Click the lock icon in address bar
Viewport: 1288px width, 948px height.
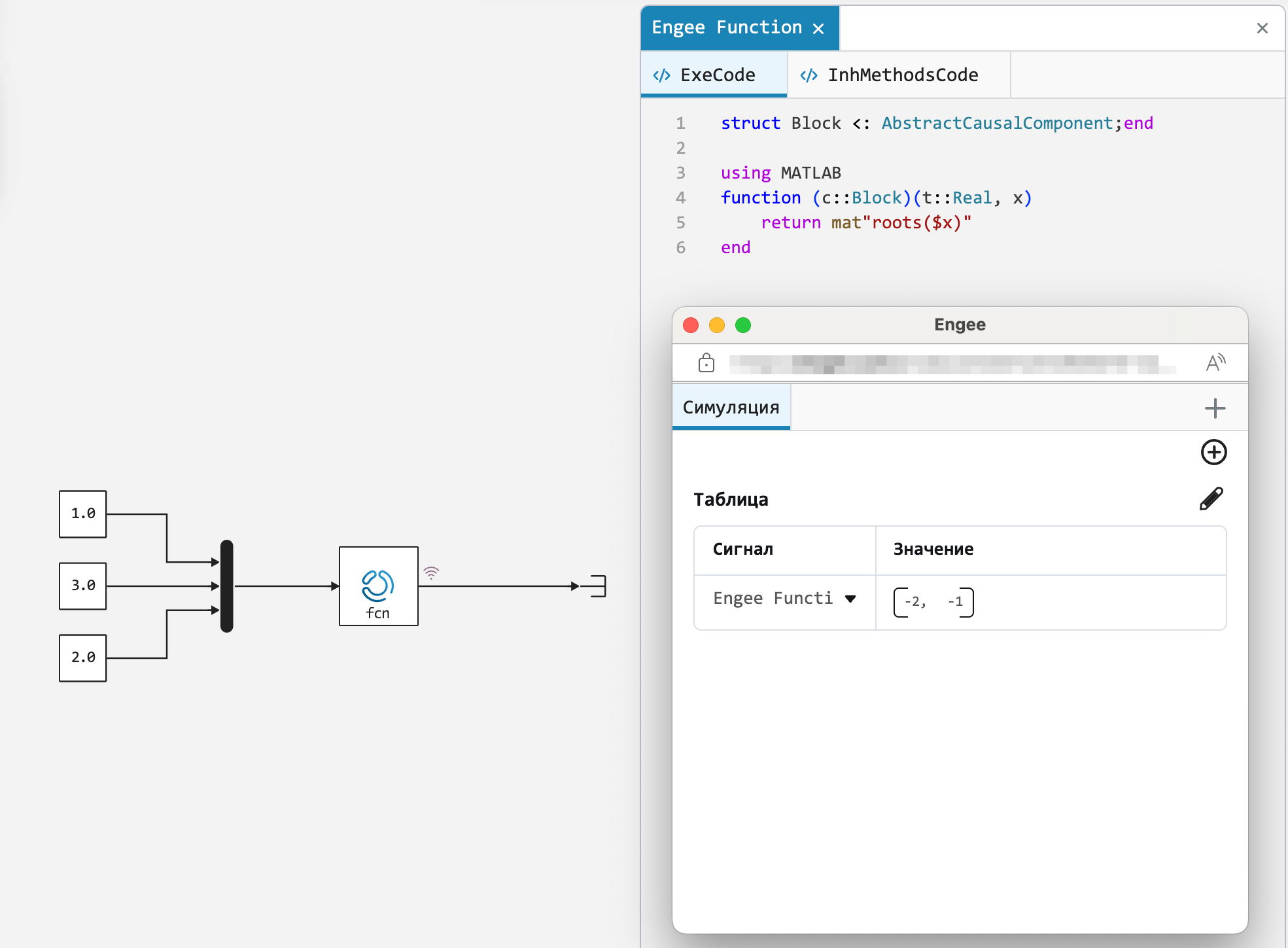706,362
